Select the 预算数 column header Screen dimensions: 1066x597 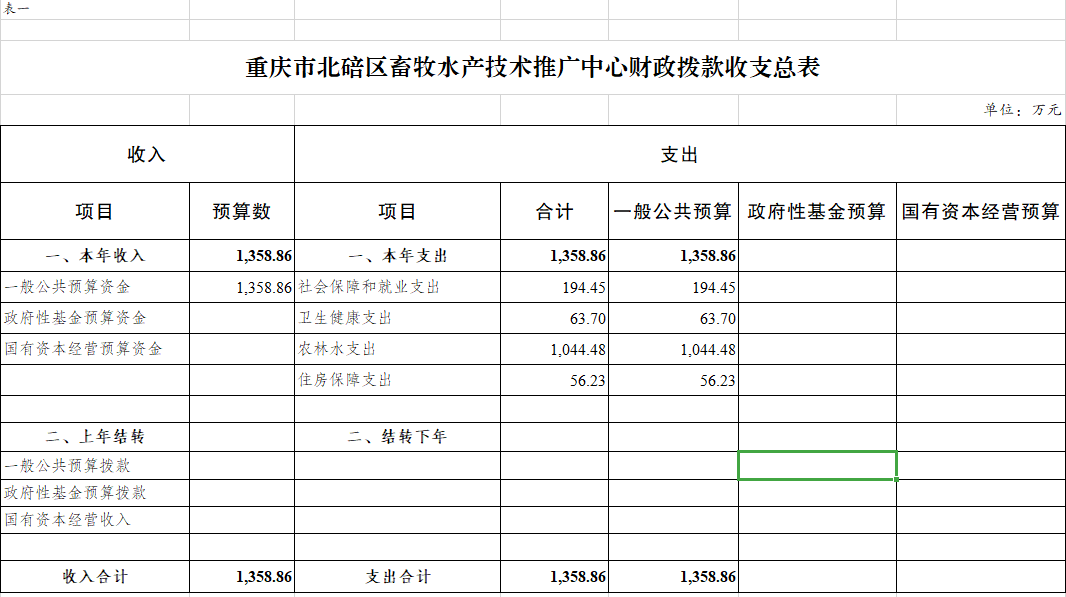tap(242, 211)
